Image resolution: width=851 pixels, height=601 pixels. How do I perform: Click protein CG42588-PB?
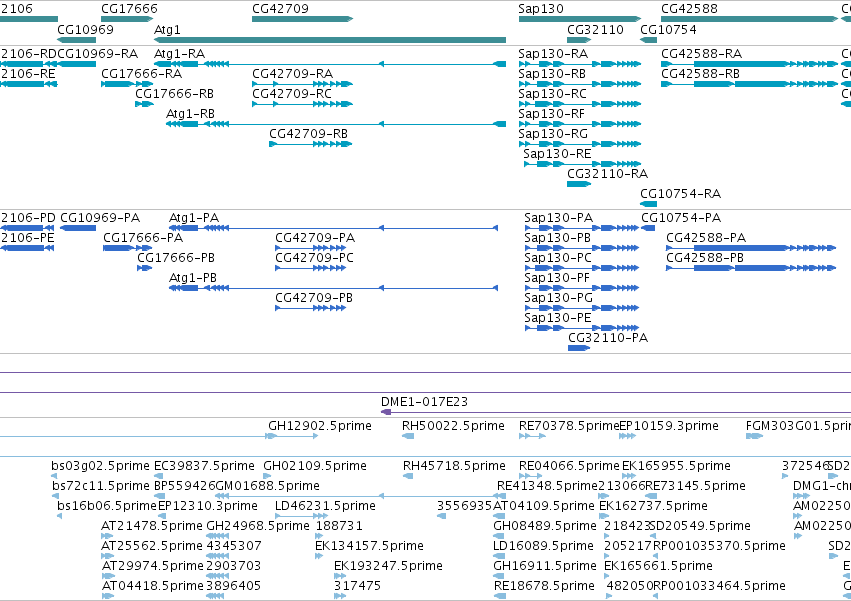pos(751,268)
